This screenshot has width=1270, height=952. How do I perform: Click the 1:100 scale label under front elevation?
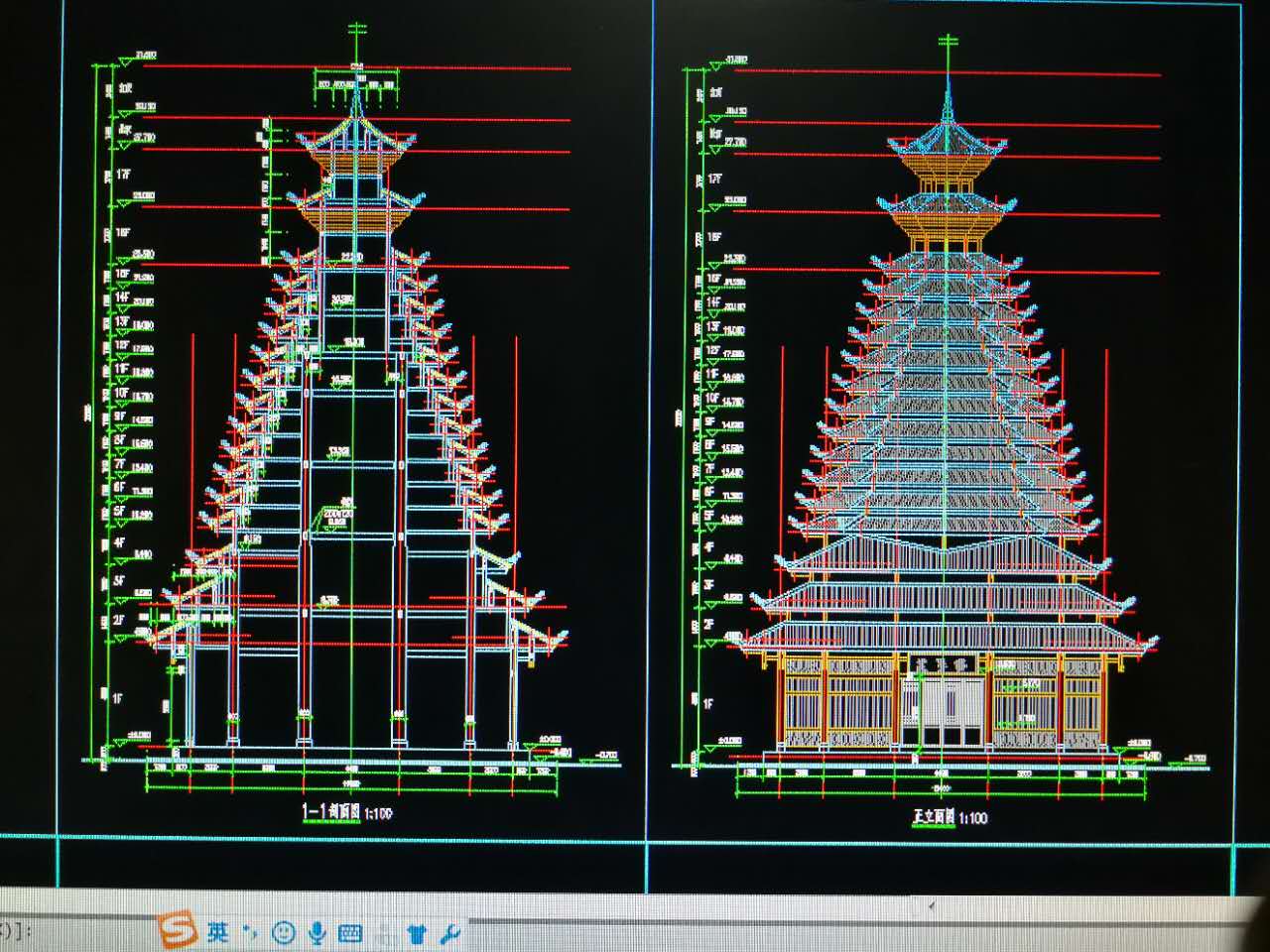point(973,819)
